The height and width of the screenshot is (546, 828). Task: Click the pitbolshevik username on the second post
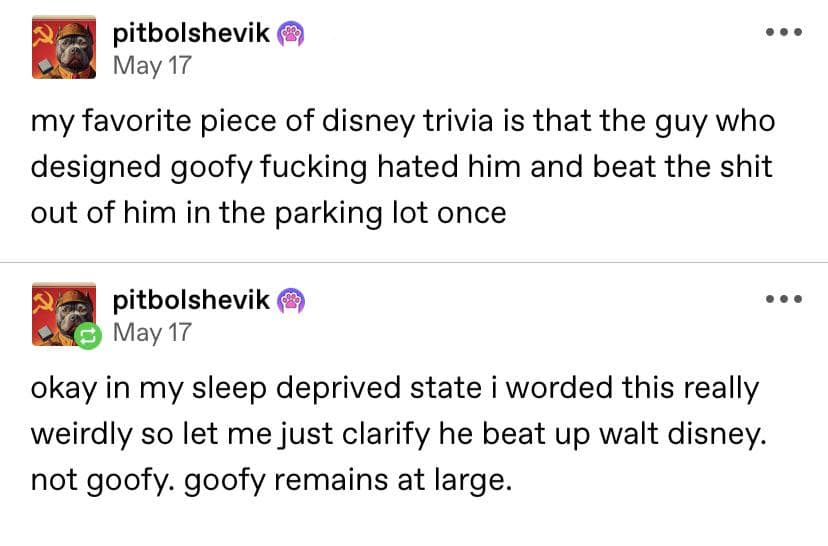pyautogui.click(x=191, y=299)
